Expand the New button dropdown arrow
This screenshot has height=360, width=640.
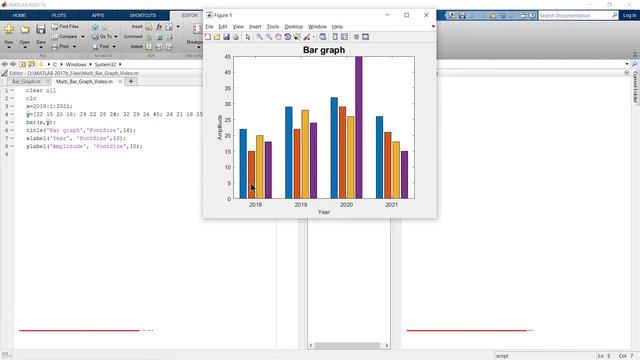pos(9,47)
